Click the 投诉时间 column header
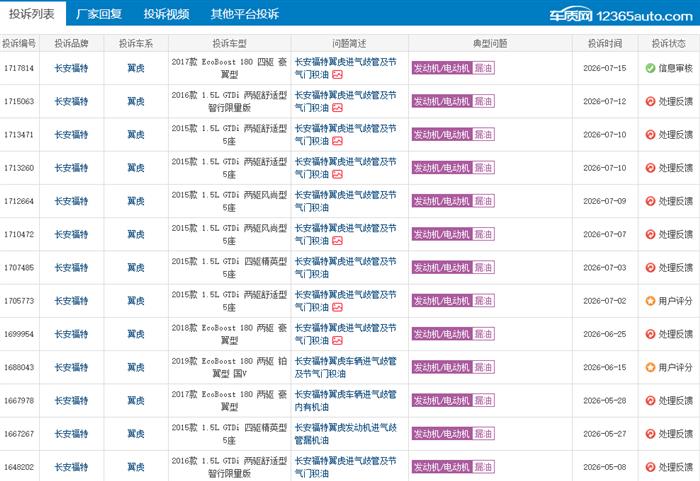 (x=605, y=43)
